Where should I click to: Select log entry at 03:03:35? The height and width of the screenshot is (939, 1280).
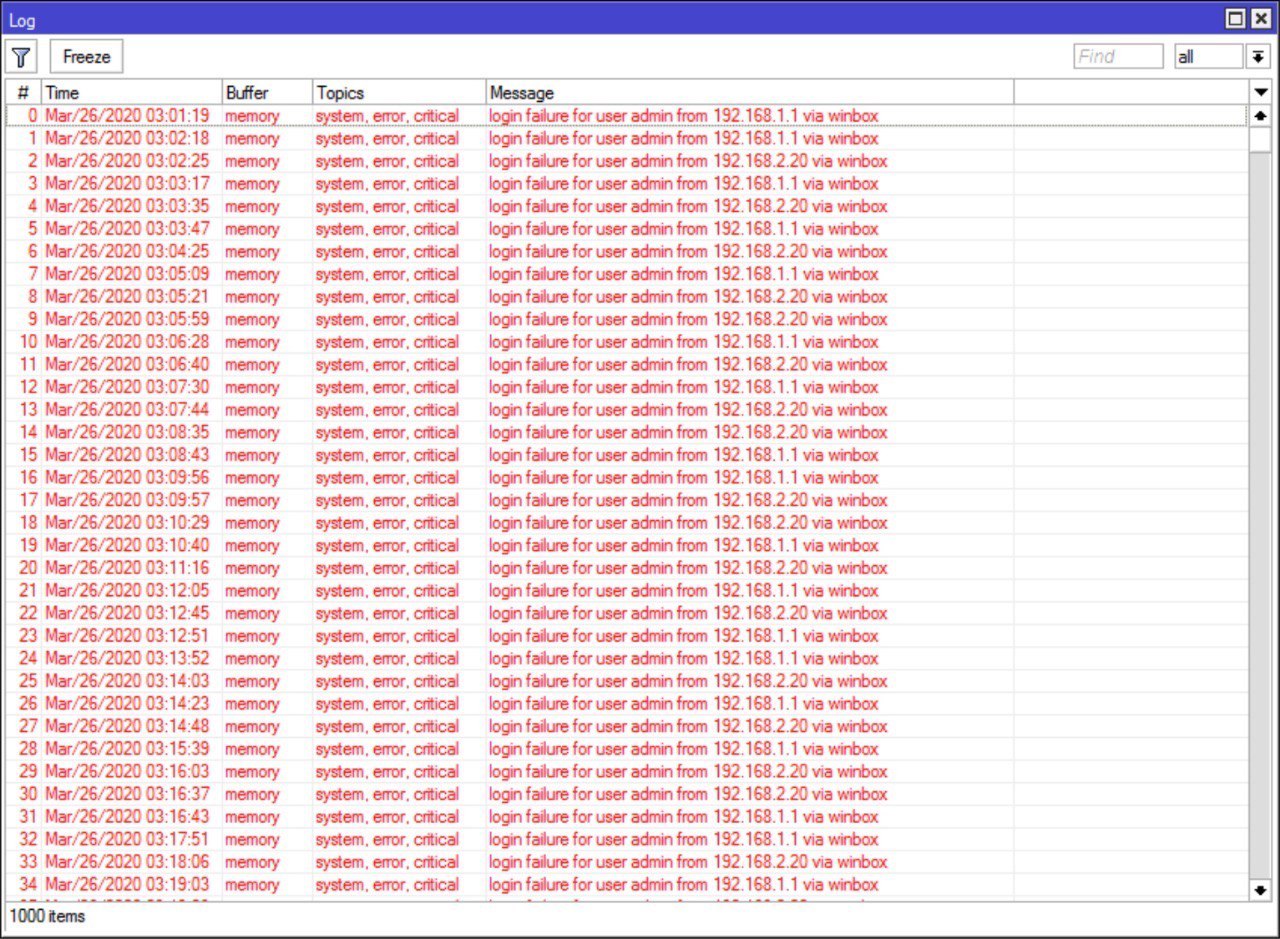tap(627, 206)
